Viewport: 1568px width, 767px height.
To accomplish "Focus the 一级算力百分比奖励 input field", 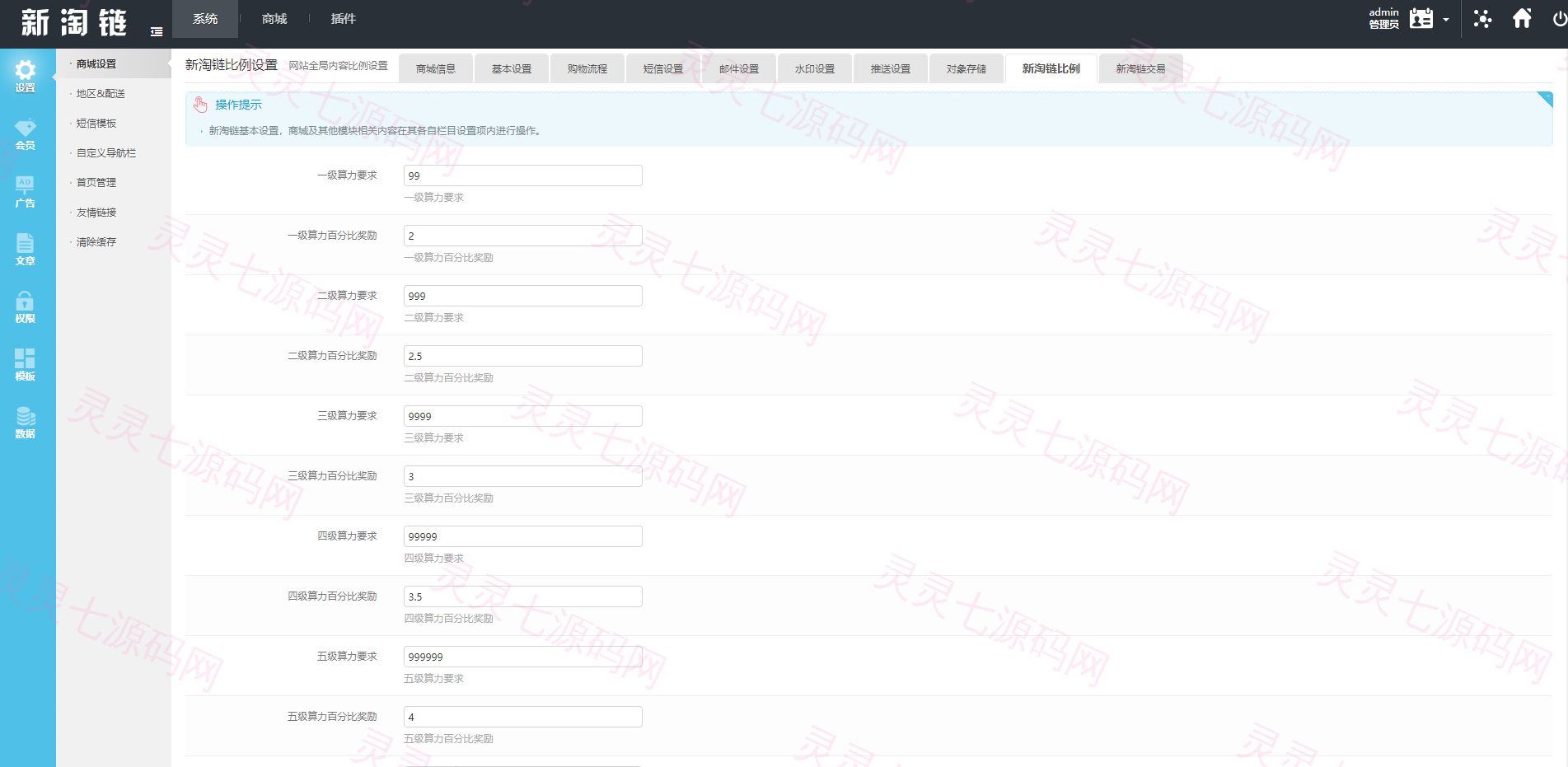I will 523,236.
